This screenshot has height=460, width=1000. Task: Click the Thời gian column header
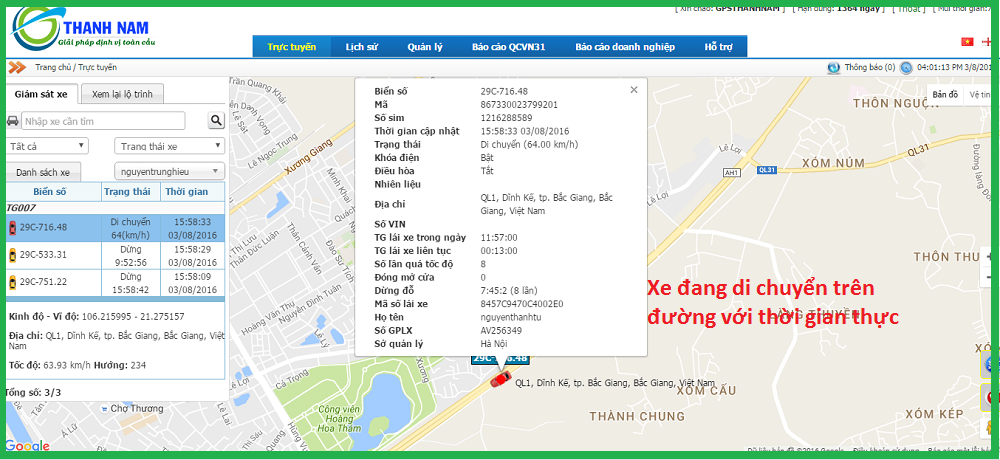pyautogui.click(x=193, y=191)
